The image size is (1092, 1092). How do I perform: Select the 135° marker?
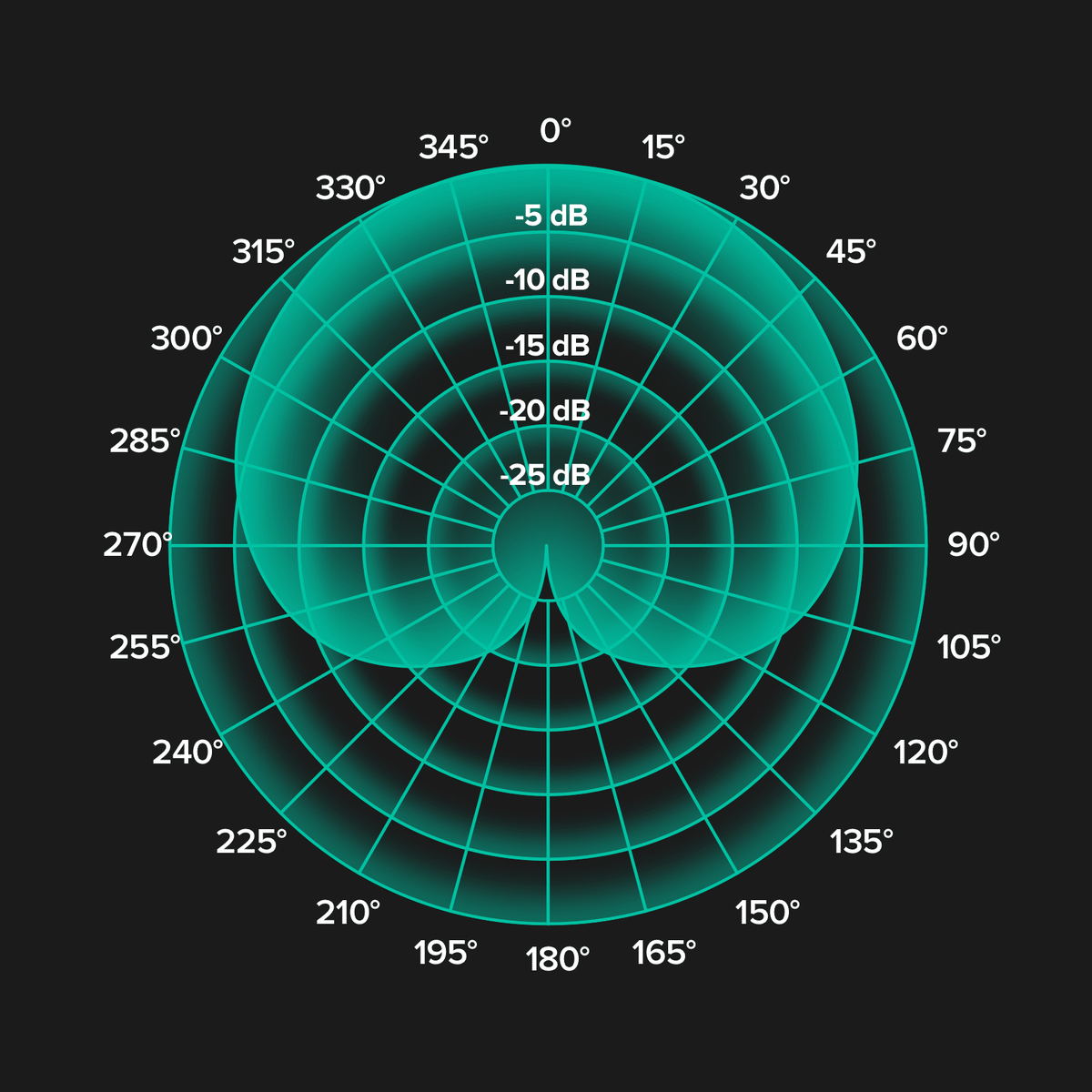click(862, 841)
